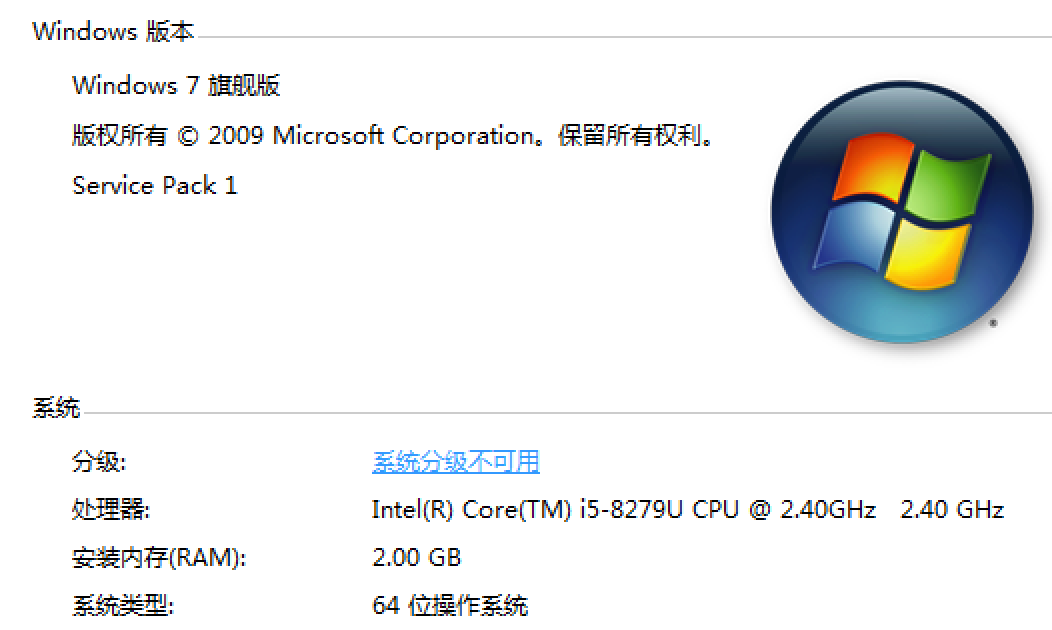Click the registered trademark mark beside the logo

[x=992, y=323]
